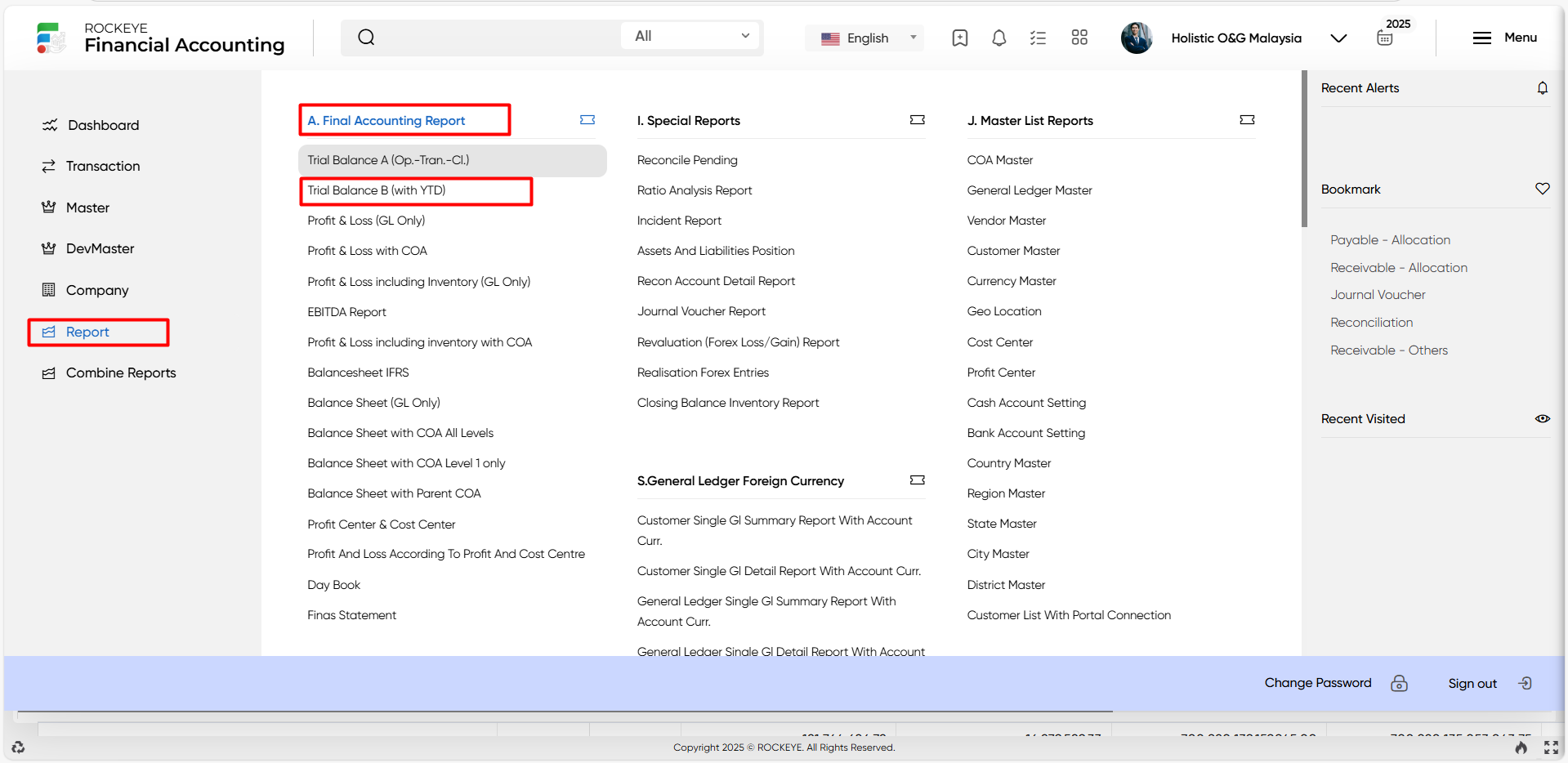The width and height of the screenshot is (1568, 763).
Task: Open Payable - Allocation bookmark
Action: [1390, 240]
